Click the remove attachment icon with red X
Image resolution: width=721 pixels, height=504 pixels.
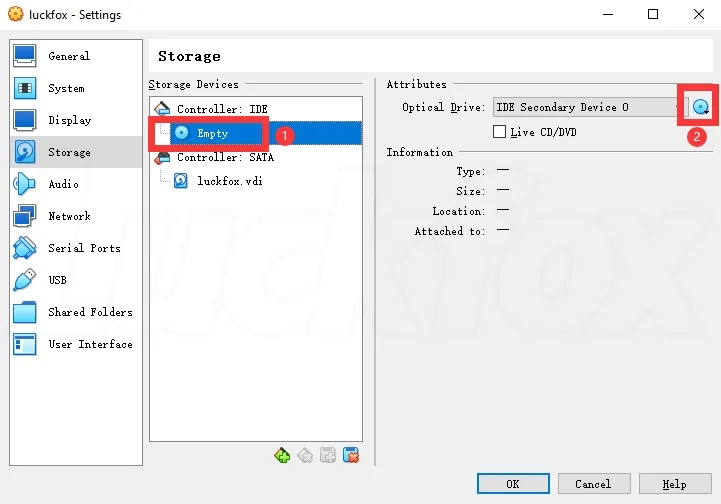[x=351, y=455]
